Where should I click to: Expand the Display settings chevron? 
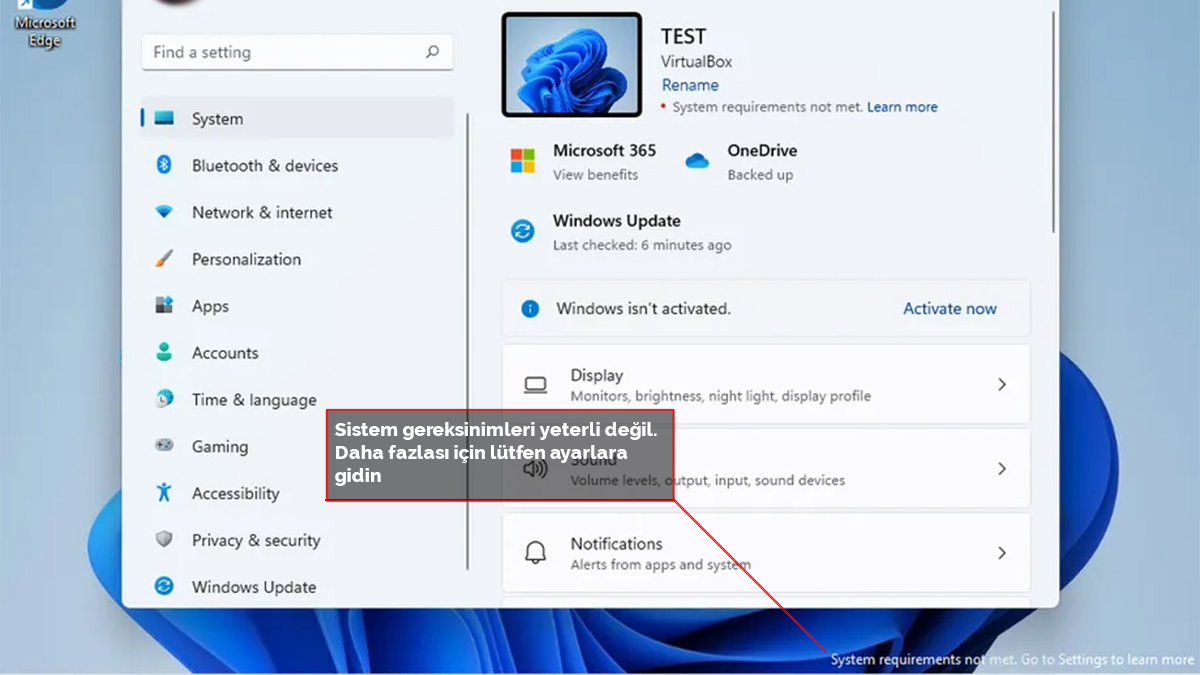1001,384
